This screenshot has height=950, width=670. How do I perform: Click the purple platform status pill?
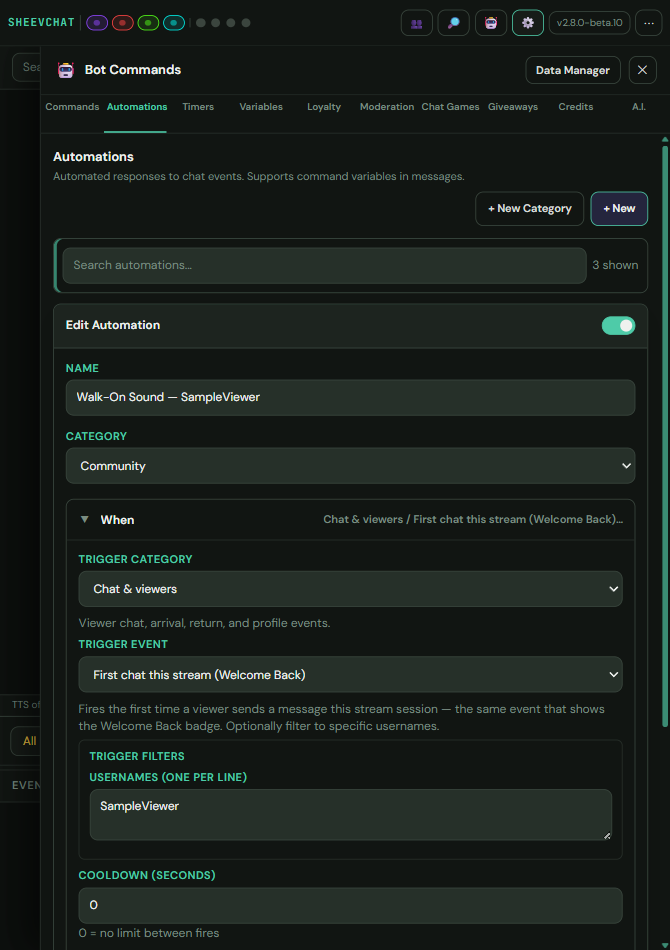pos(97,23)
